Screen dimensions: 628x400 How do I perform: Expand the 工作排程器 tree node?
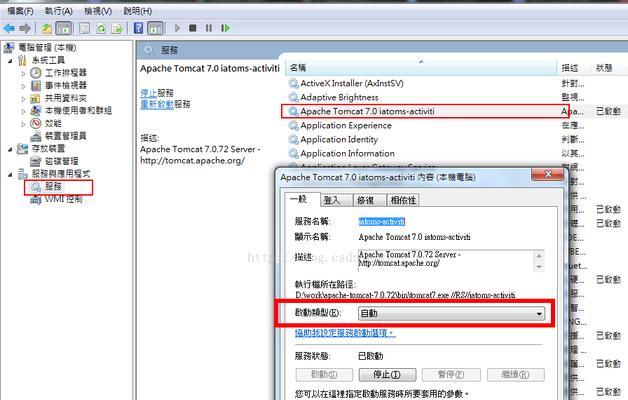23,74
